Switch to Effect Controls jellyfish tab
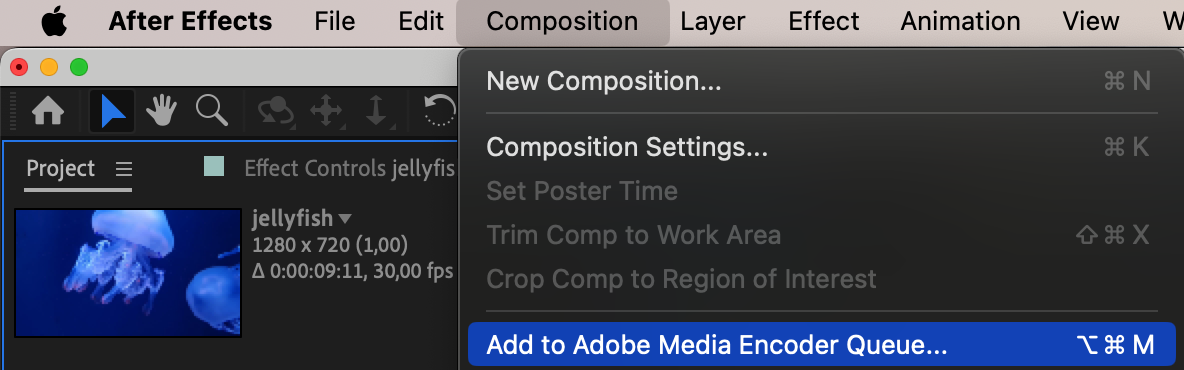This screenshot has height=370, width=1184. (x=349, y=168)
